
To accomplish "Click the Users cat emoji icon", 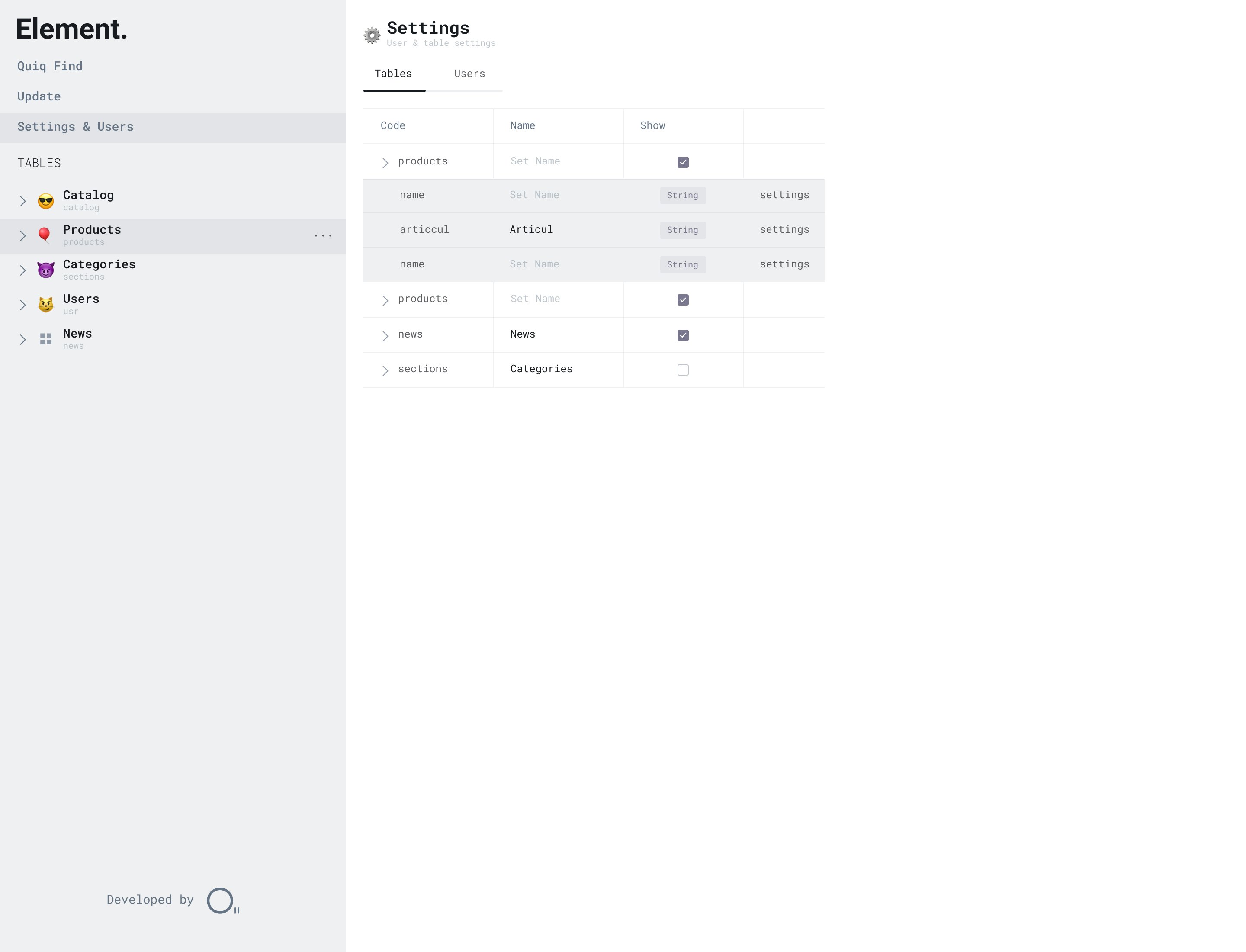I will click(46, 305).
